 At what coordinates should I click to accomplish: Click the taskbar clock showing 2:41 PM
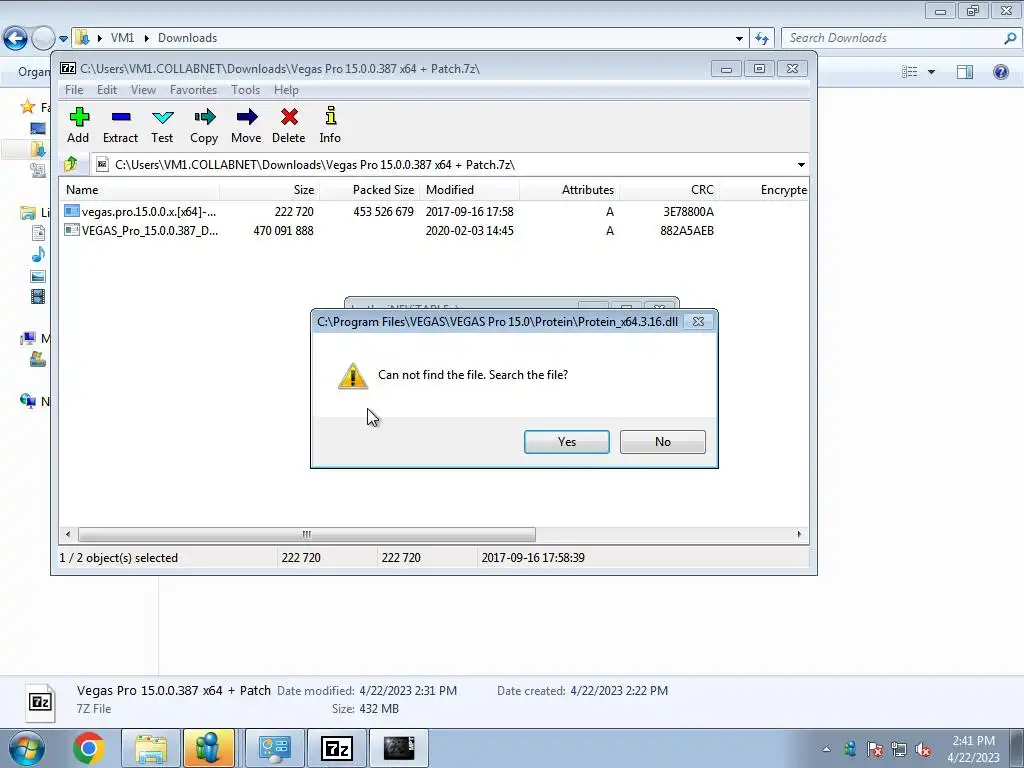click(x=973, y=749)
